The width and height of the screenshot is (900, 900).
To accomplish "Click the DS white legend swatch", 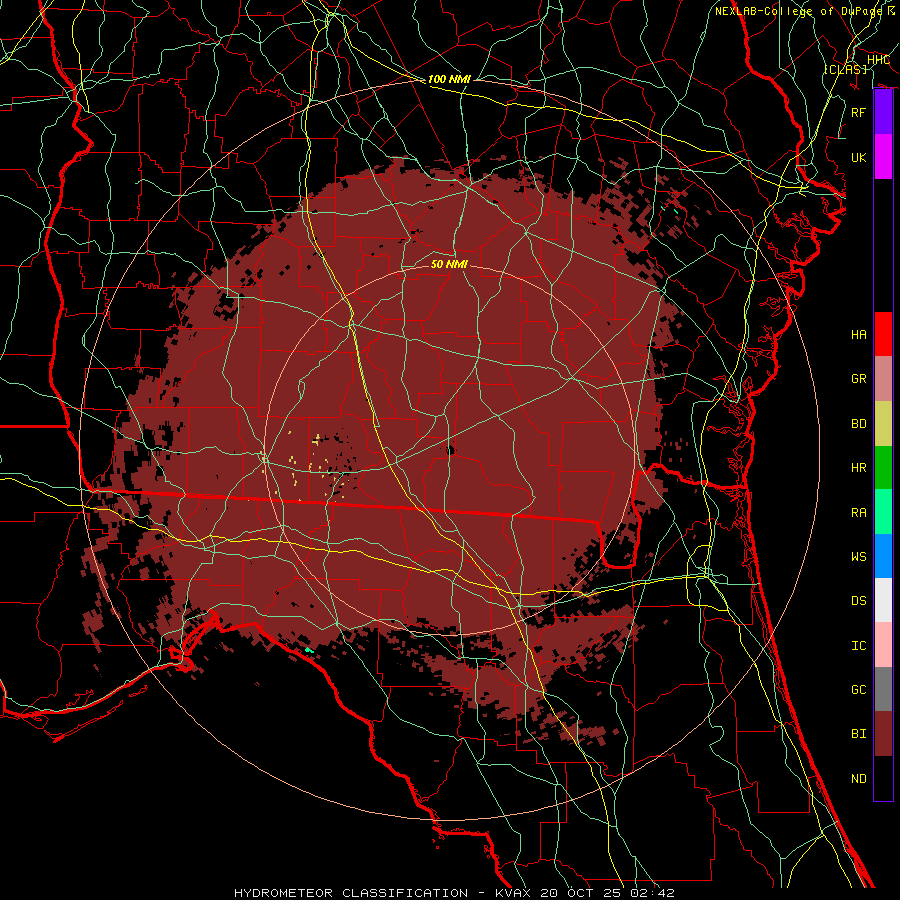I will (x=883, y=600).
